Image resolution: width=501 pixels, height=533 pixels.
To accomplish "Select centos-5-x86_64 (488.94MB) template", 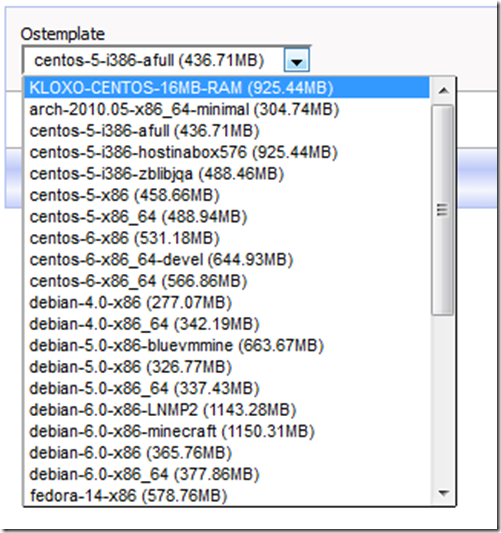I will point(227,217).
